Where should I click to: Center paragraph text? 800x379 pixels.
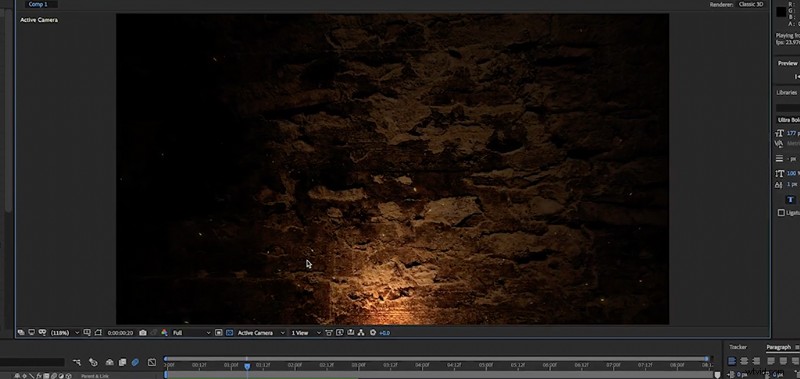(744, 361)
